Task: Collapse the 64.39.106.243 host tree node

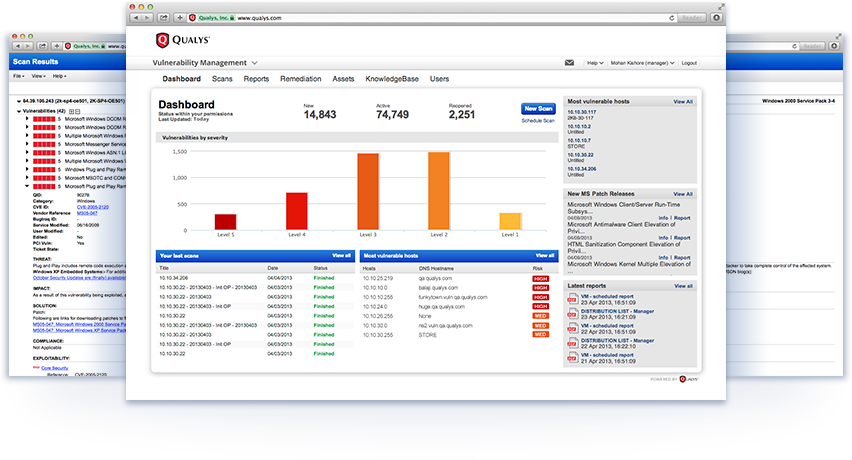Action: [x=19, y=101]
